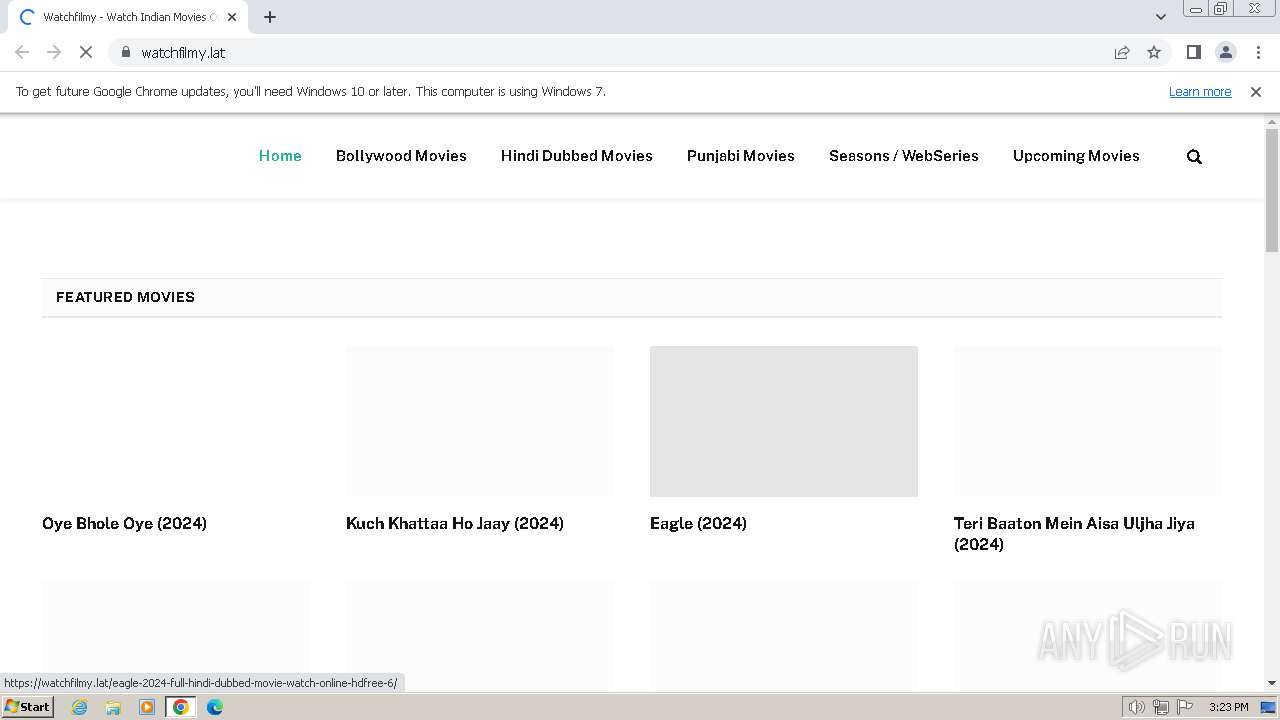
Task: Open File Explorer from taskbar
Action: click(113, 707)
